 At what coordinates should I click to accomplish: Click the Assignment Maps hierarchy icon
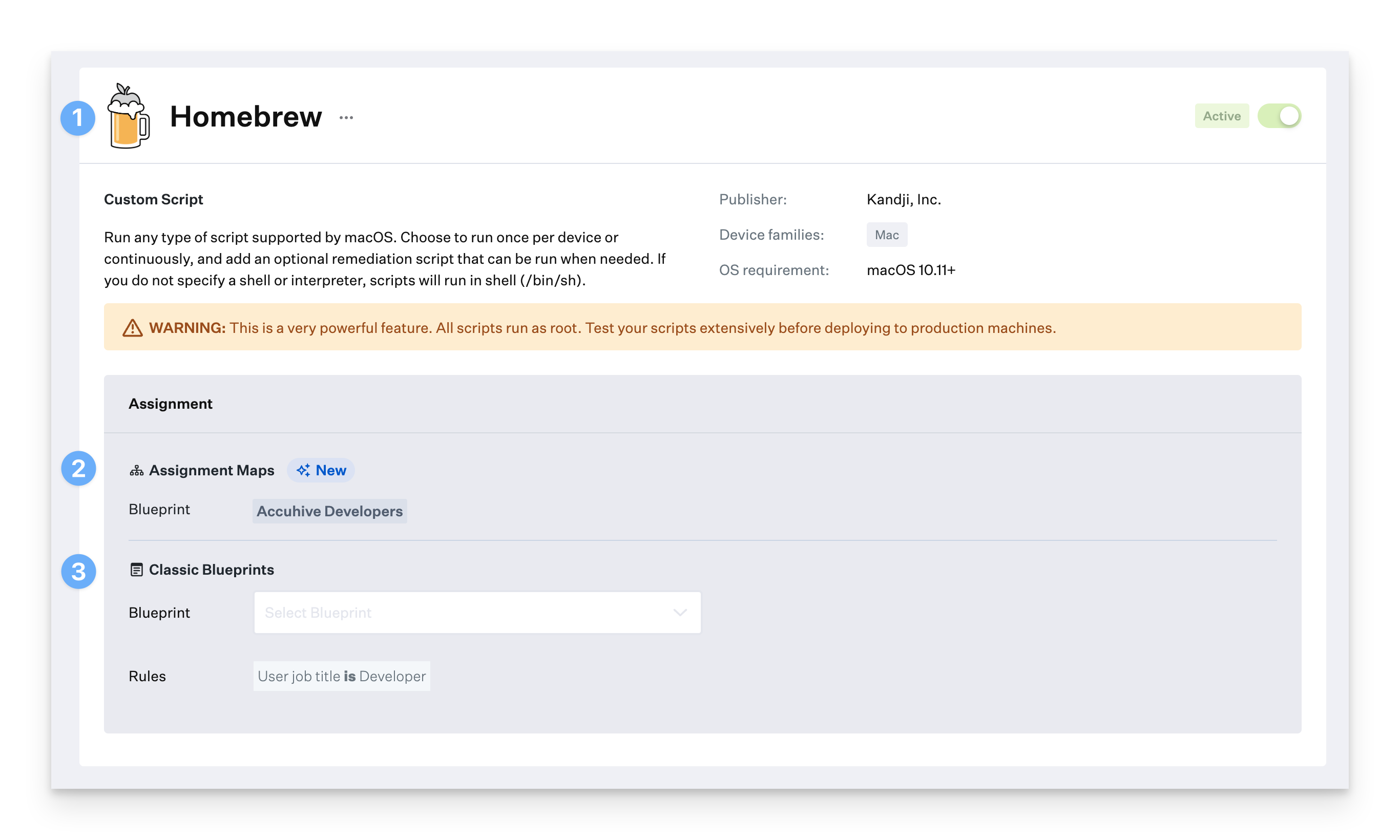[x=136, y=471]
